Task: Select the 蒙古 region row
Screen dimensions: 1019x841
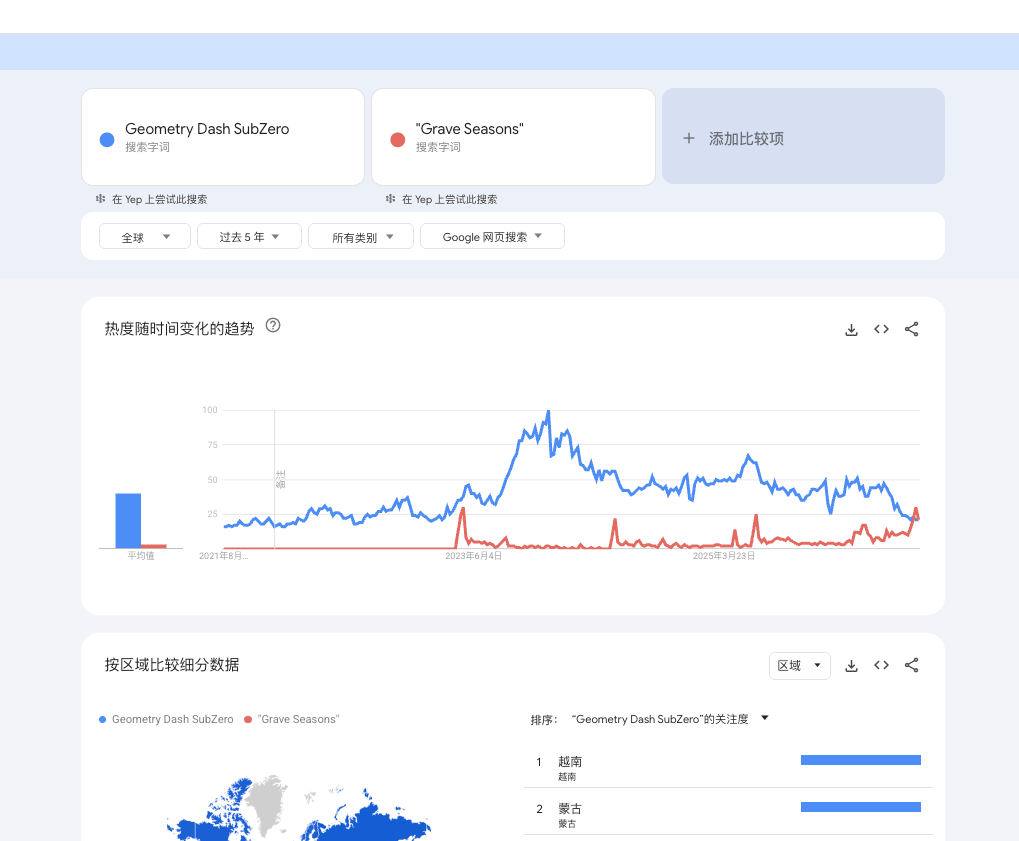Action: coord(729,812)
